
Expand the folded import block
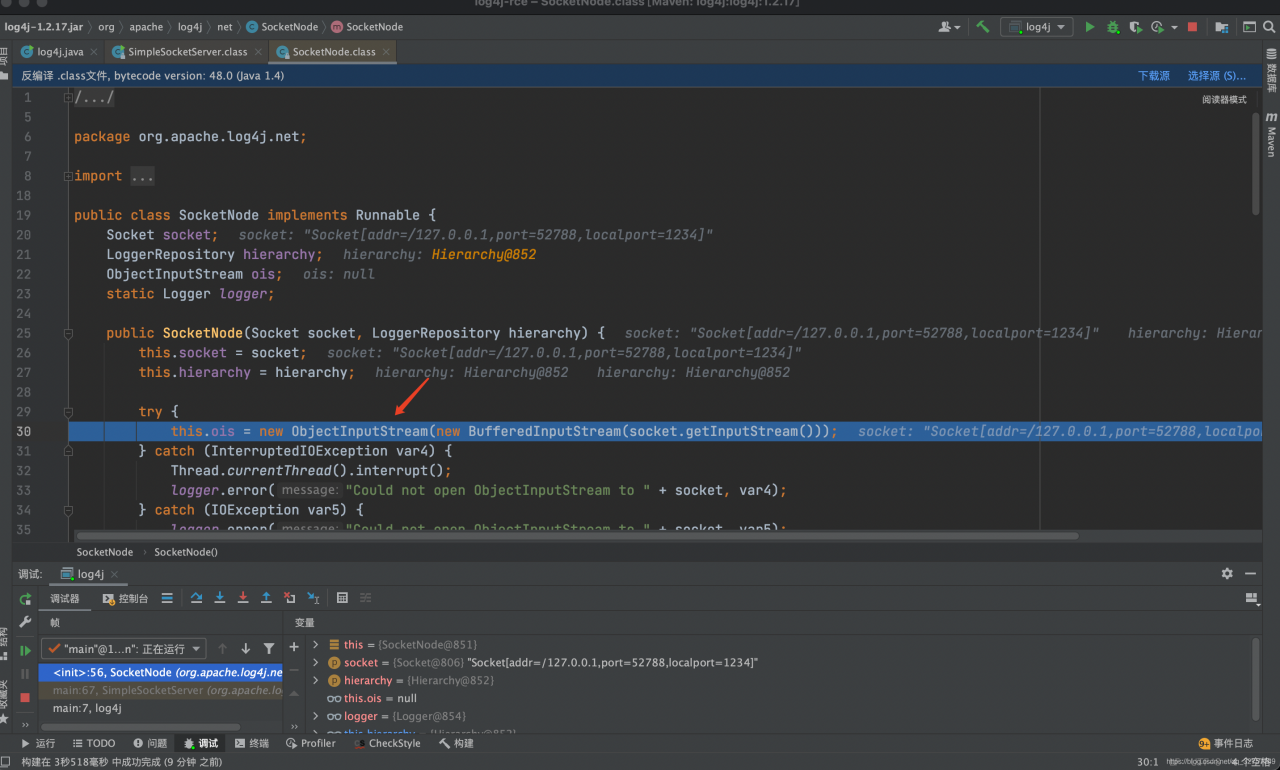(68, 176)
